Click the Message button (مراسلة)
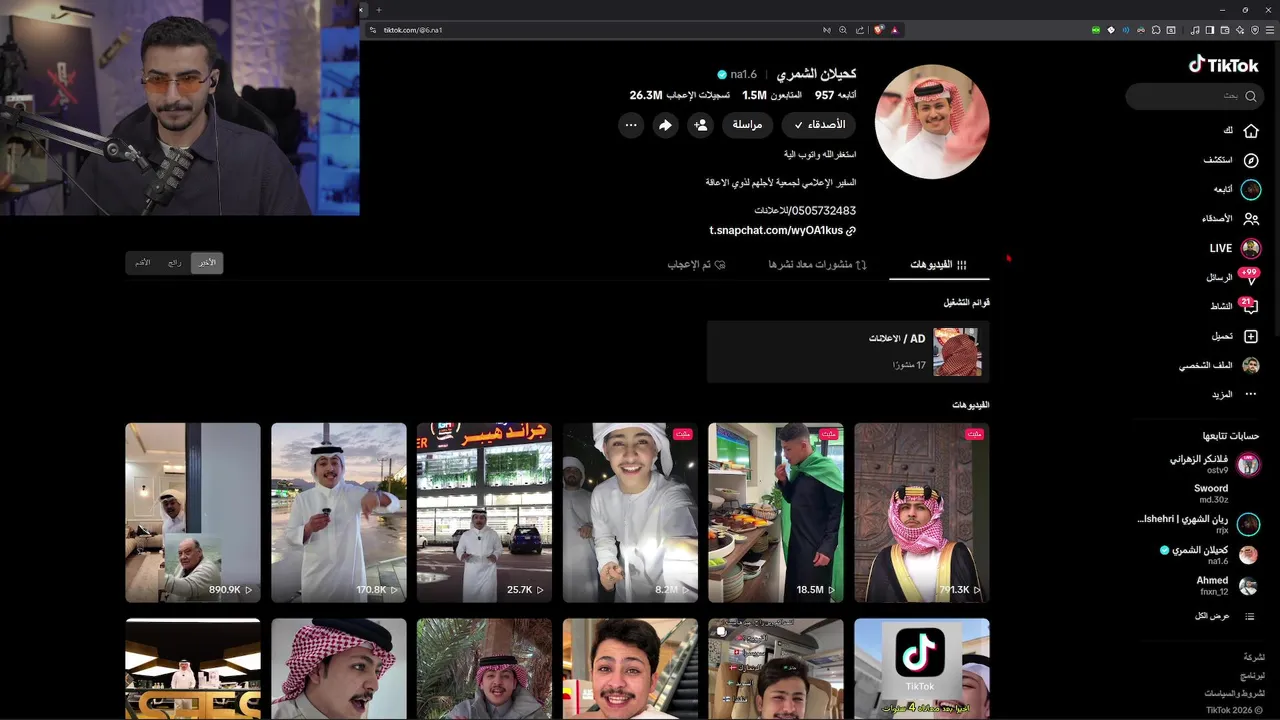This screenshot has height=720, width=1280. [747, 125]
